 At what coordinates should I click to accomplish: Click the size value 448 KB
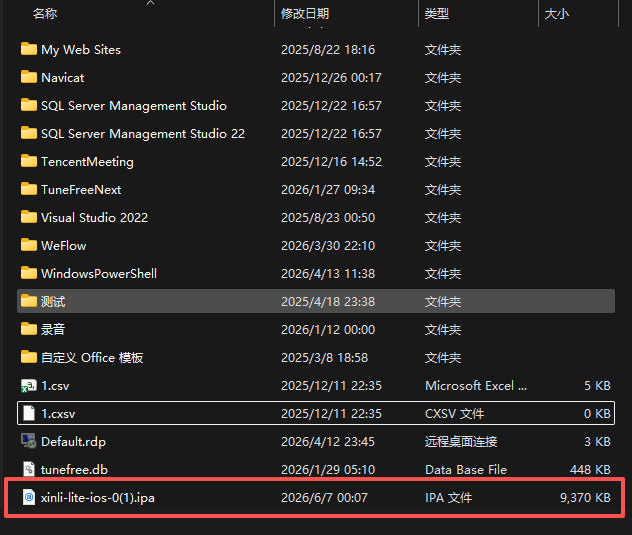590,469
